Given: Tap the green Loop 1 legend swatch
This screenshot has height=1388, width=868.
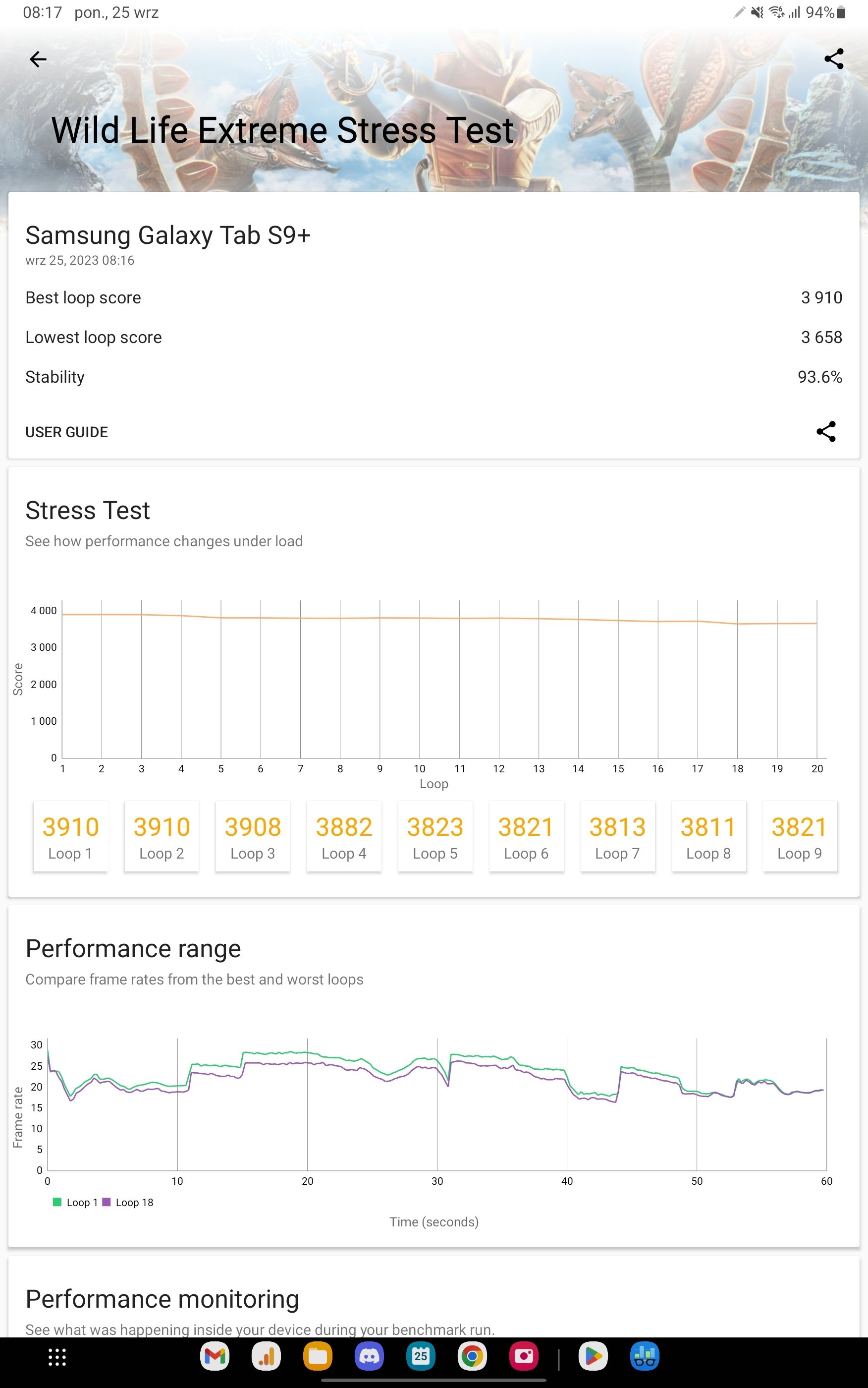Looking at the screenshot, I should (57, 1202).
